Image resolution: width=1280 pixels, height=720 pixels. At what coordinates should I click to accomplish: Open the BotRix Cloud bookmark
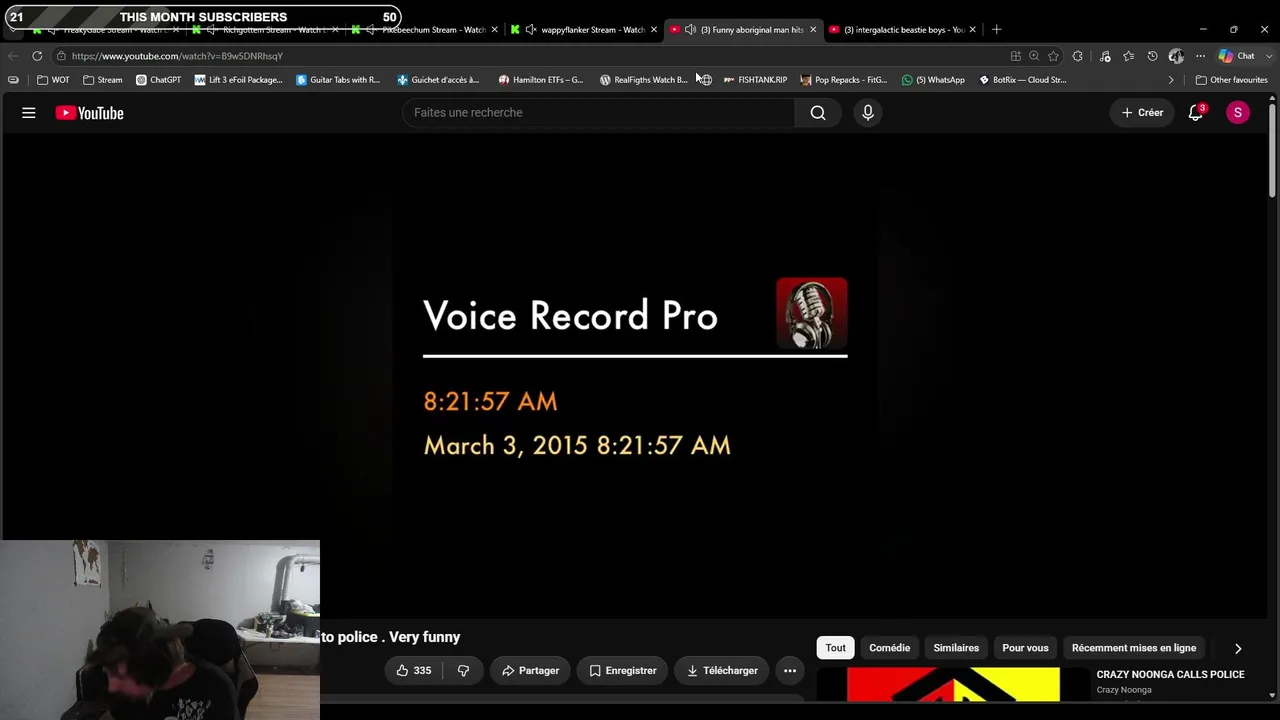[1022, 80]
